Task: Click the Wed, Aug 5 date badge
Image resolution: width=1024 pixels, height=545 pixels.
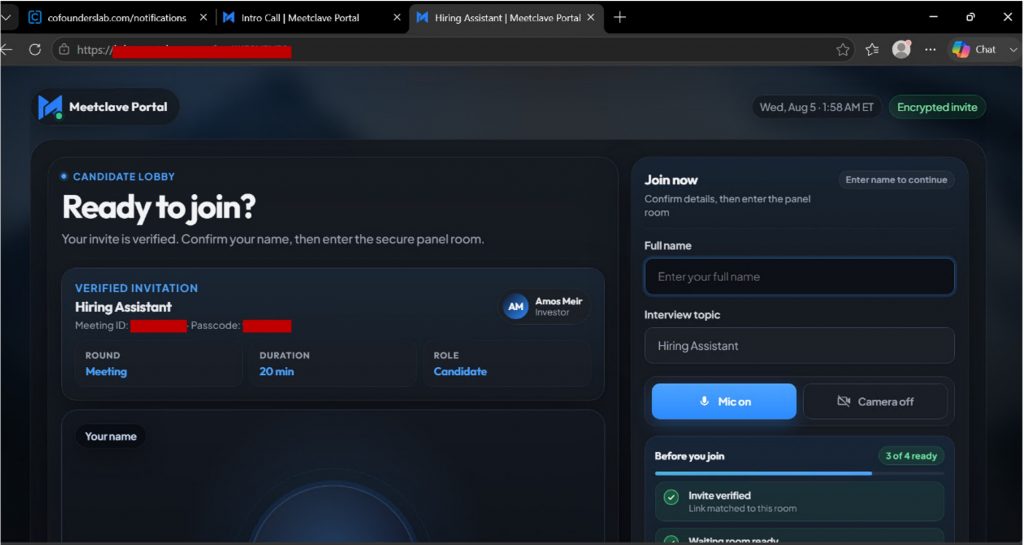Action: [x=816, y=107]
